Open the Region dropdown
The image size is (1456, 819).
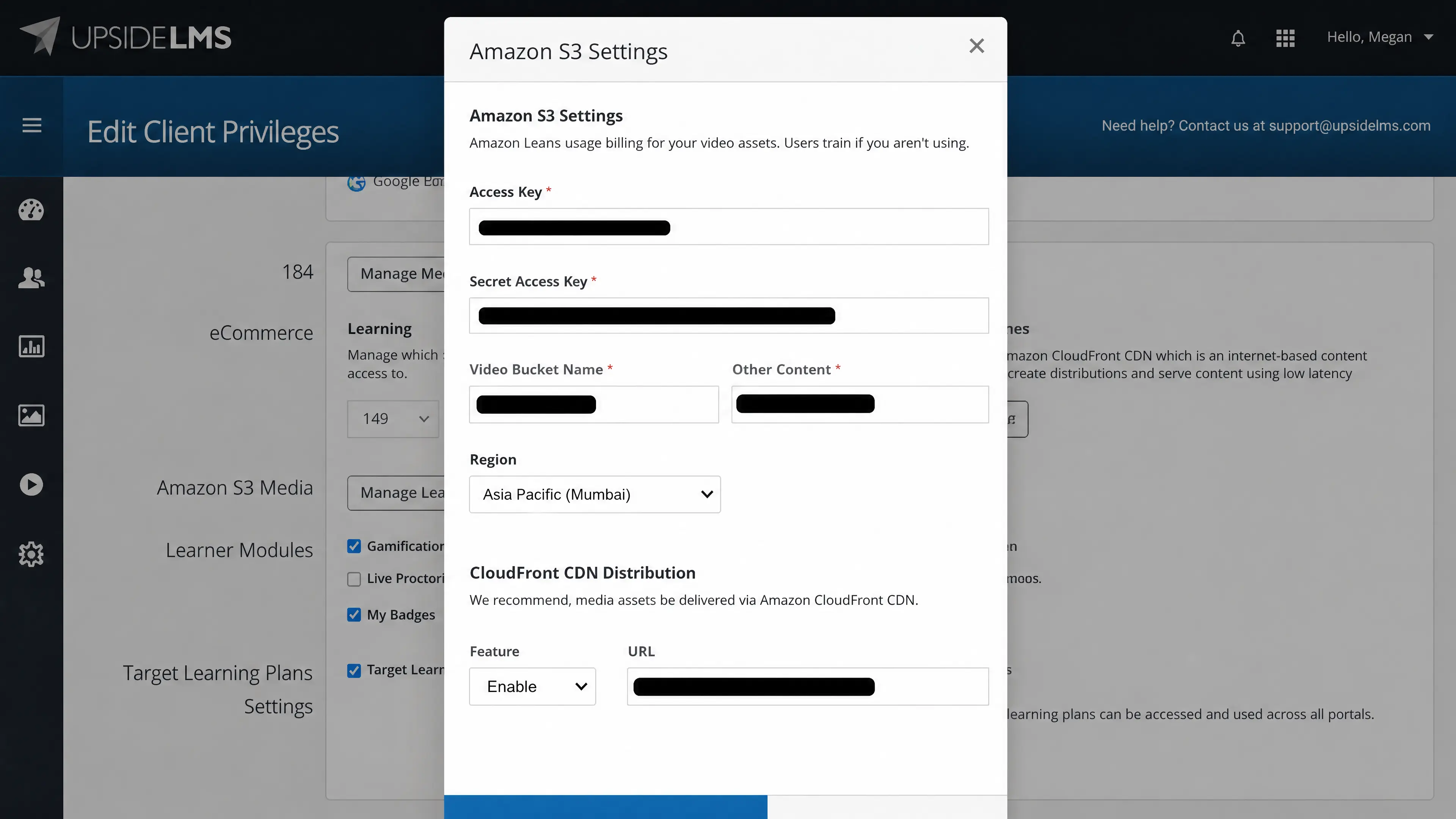tap(595, 494)
